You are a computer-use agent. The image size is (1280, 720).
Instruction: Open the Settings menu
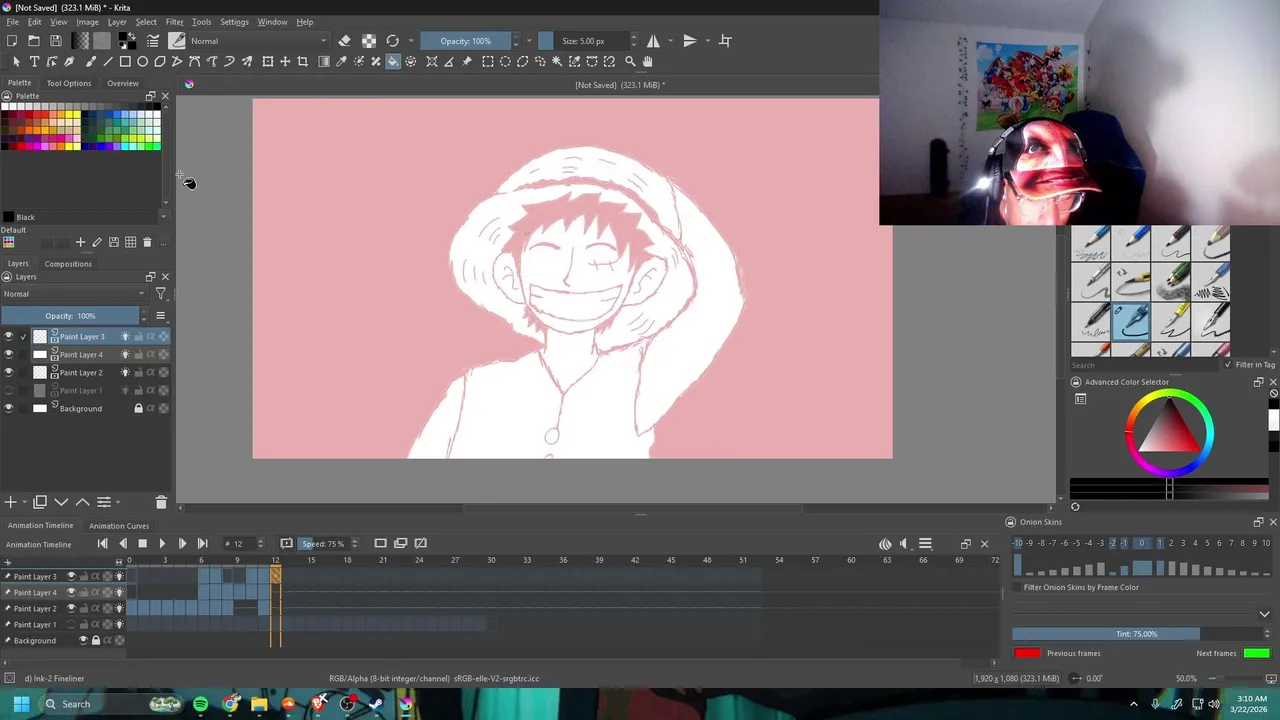pos(234,22)
